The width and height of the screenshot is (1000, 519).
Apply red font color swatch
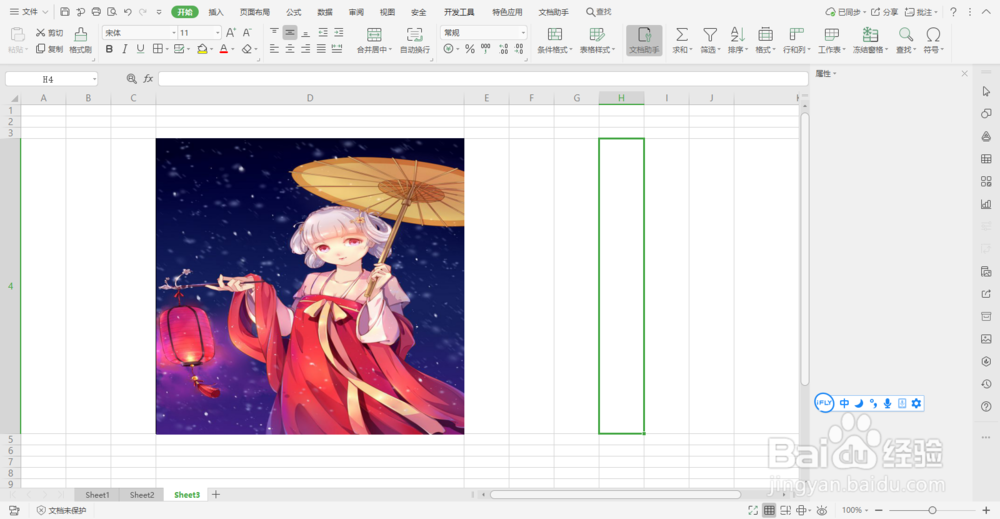click(224, 49)
